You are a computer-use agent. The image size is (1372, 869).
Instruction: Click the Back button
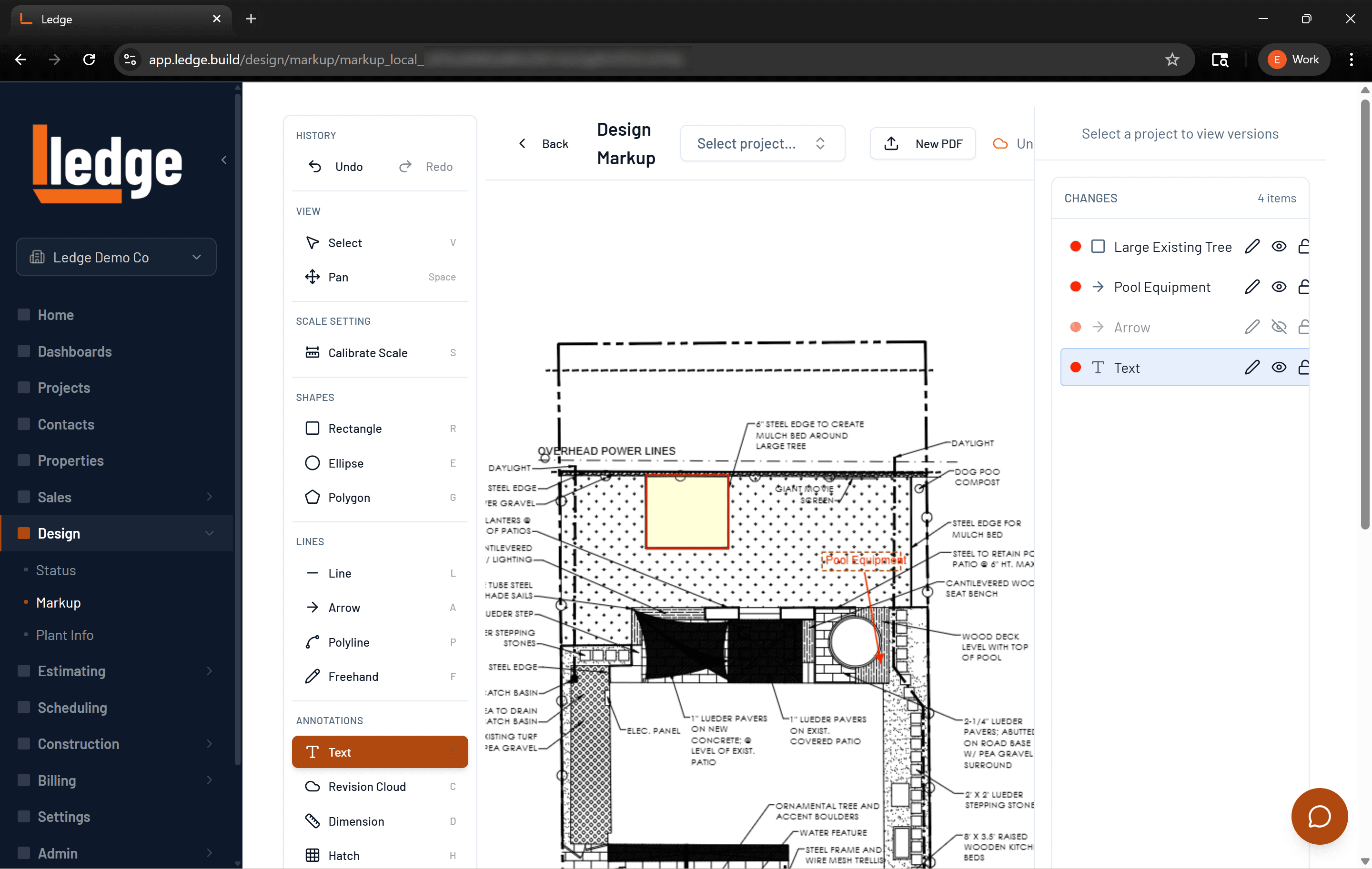[x=543, y=143]
